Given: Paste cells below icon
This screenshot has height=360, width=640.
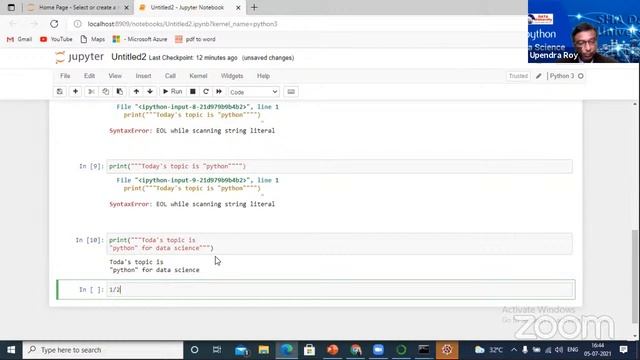Looking at the screenshot, I should [x=120, y=91].
